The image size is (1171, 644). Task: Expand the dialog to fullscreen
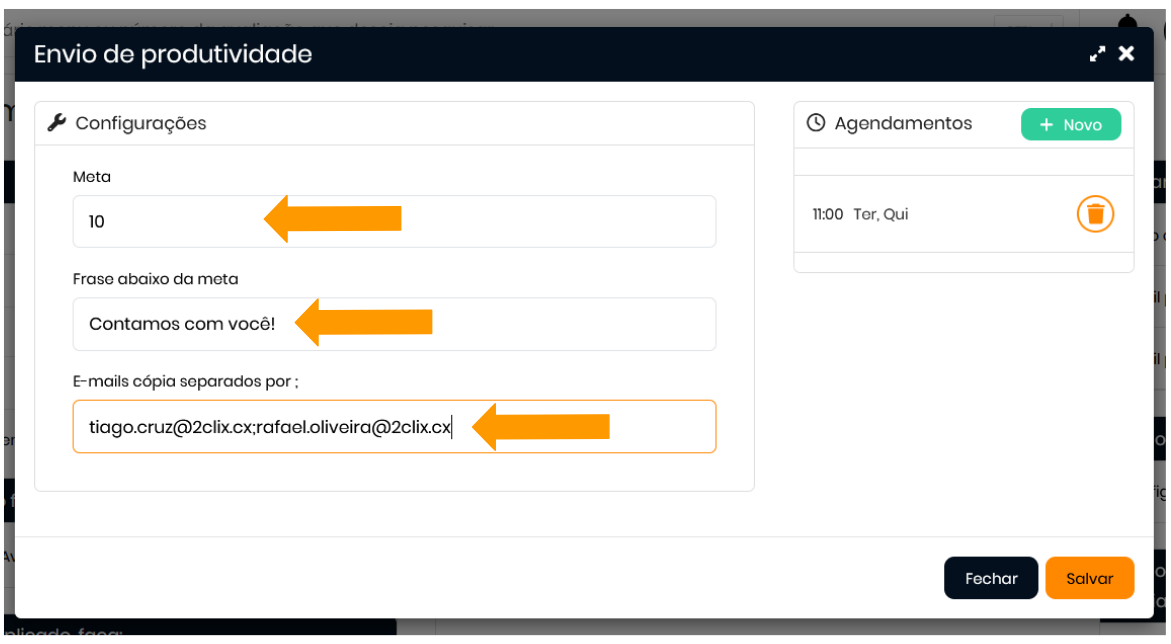coord(1098,54)
